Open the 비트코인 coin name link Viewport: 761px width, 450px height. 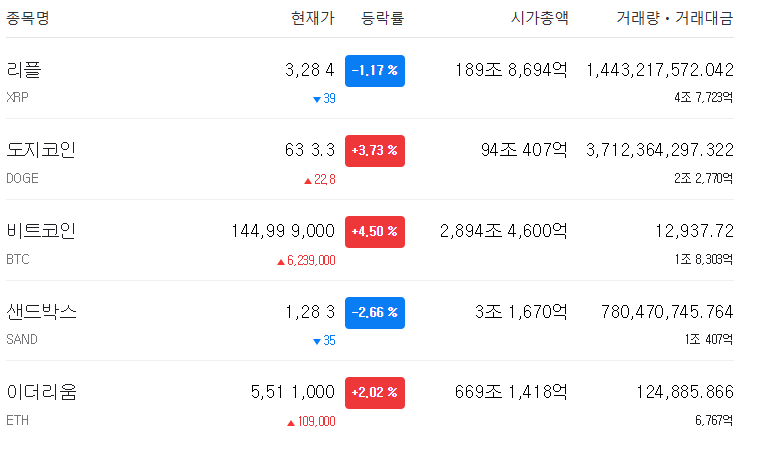(x=41, y=231)
